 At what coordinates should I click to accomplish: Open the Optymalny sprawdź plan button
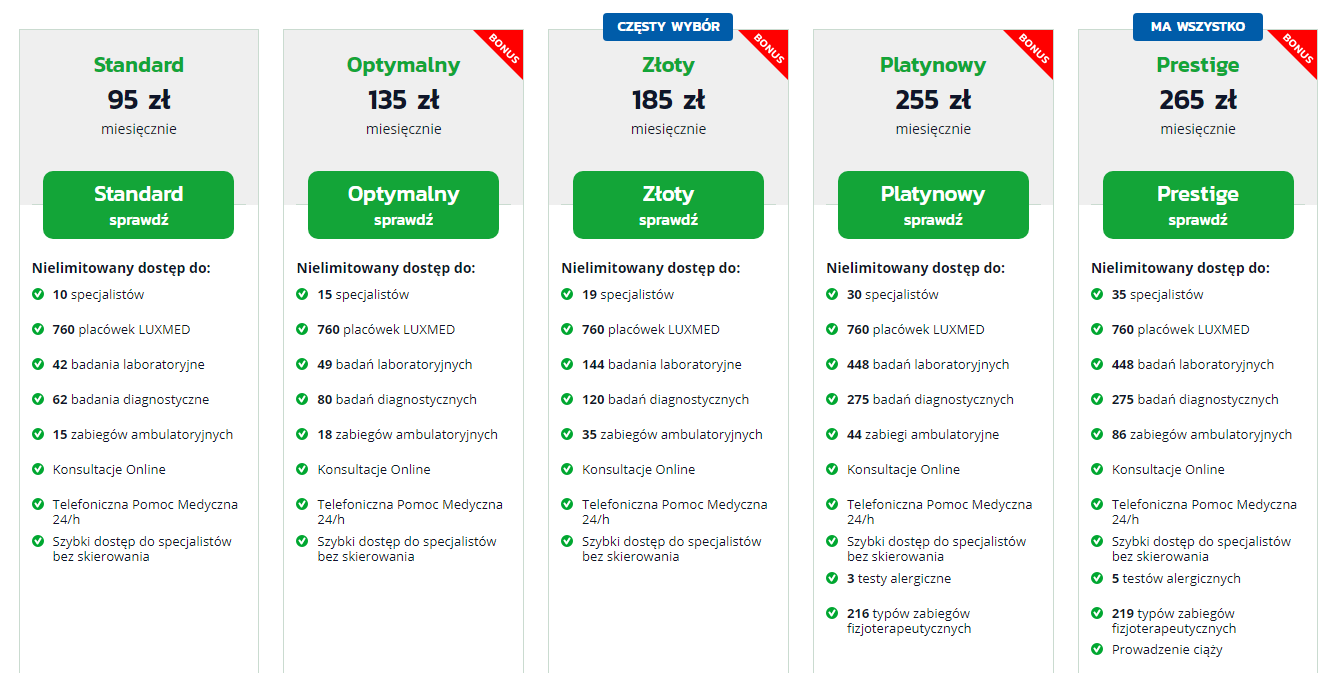[403, 205]
